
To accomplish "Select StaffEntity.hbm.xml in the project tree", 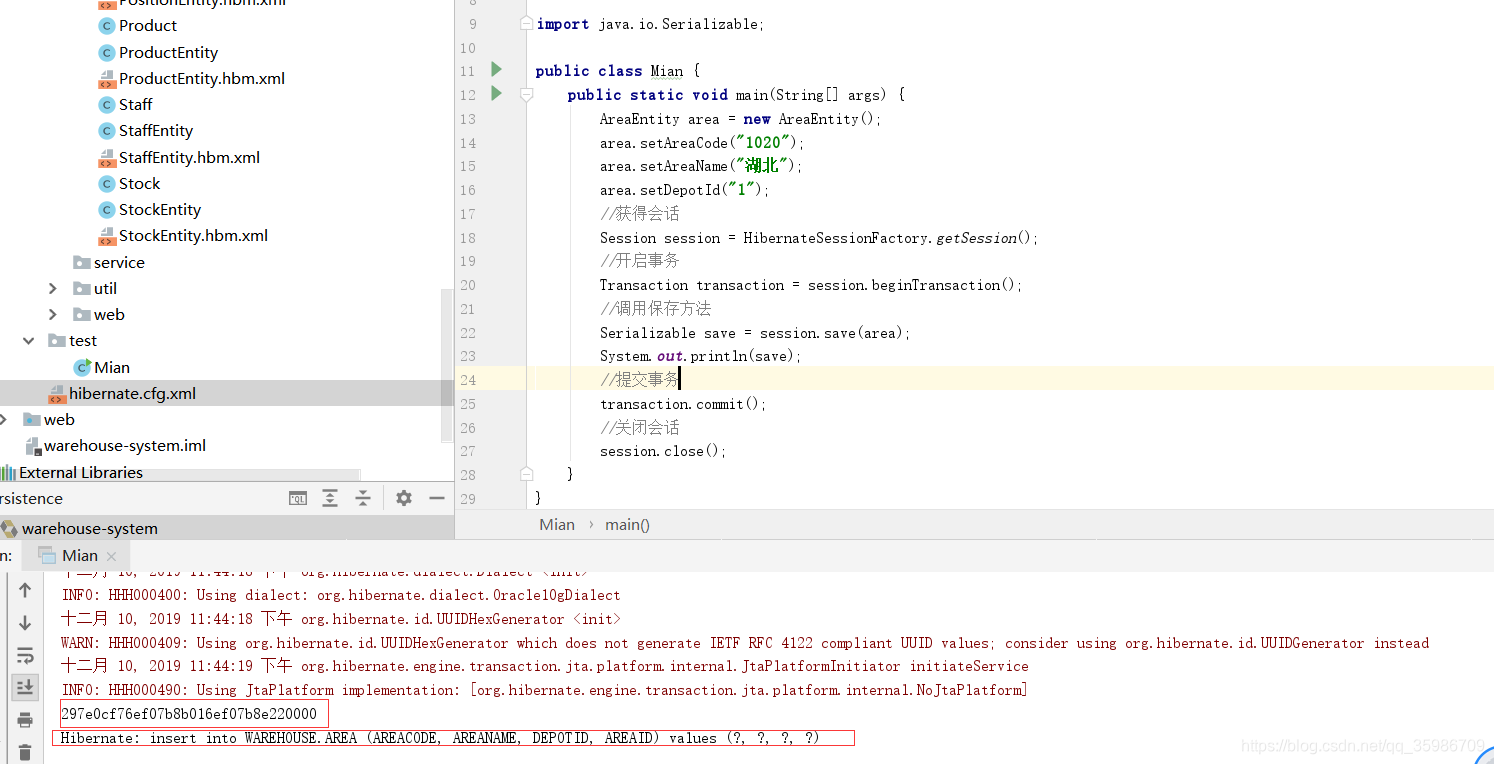I will (189, 157).
